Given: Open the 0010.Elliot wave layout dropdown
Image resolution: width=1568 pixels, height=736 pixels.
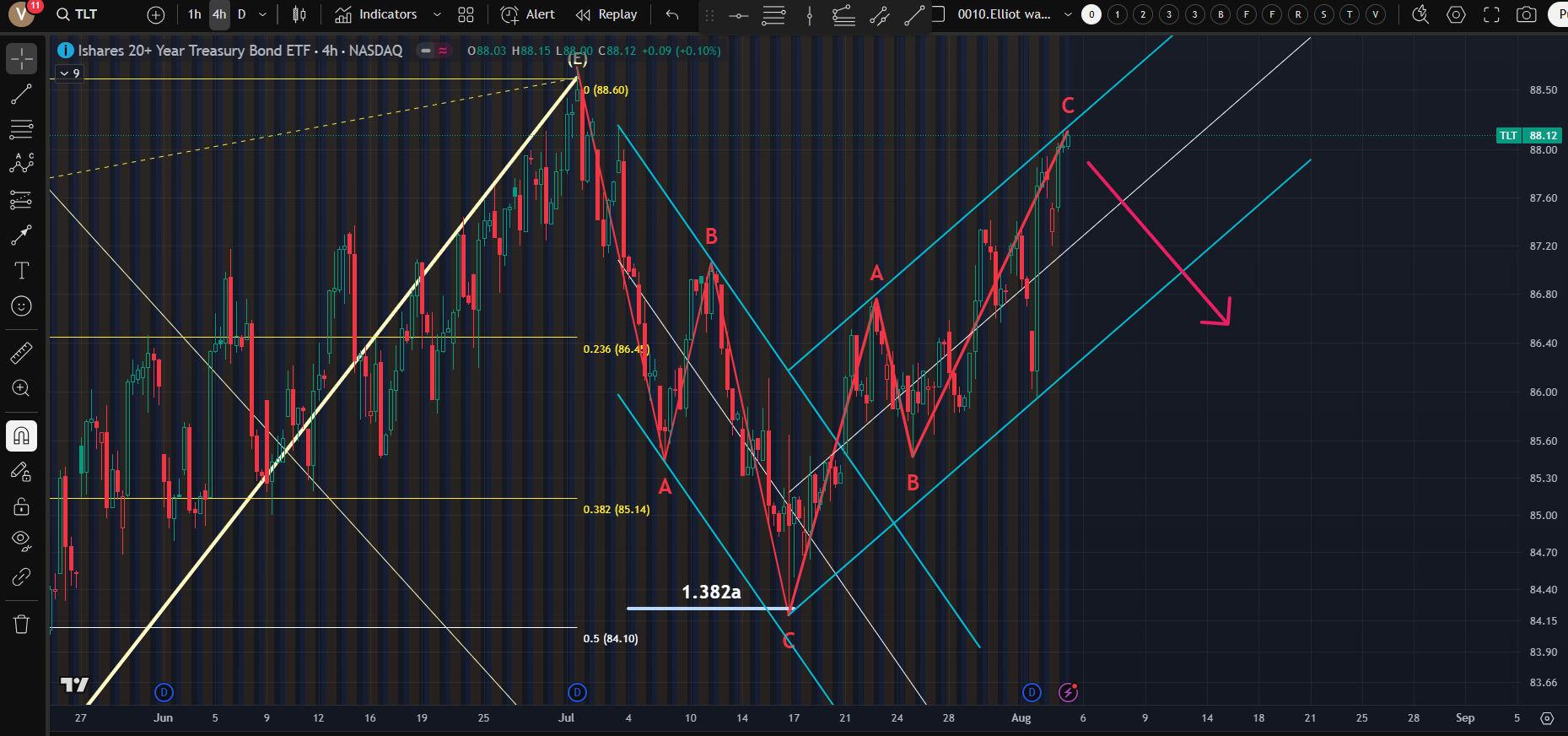Looking at the screenshot, I should coord(1068,14).
